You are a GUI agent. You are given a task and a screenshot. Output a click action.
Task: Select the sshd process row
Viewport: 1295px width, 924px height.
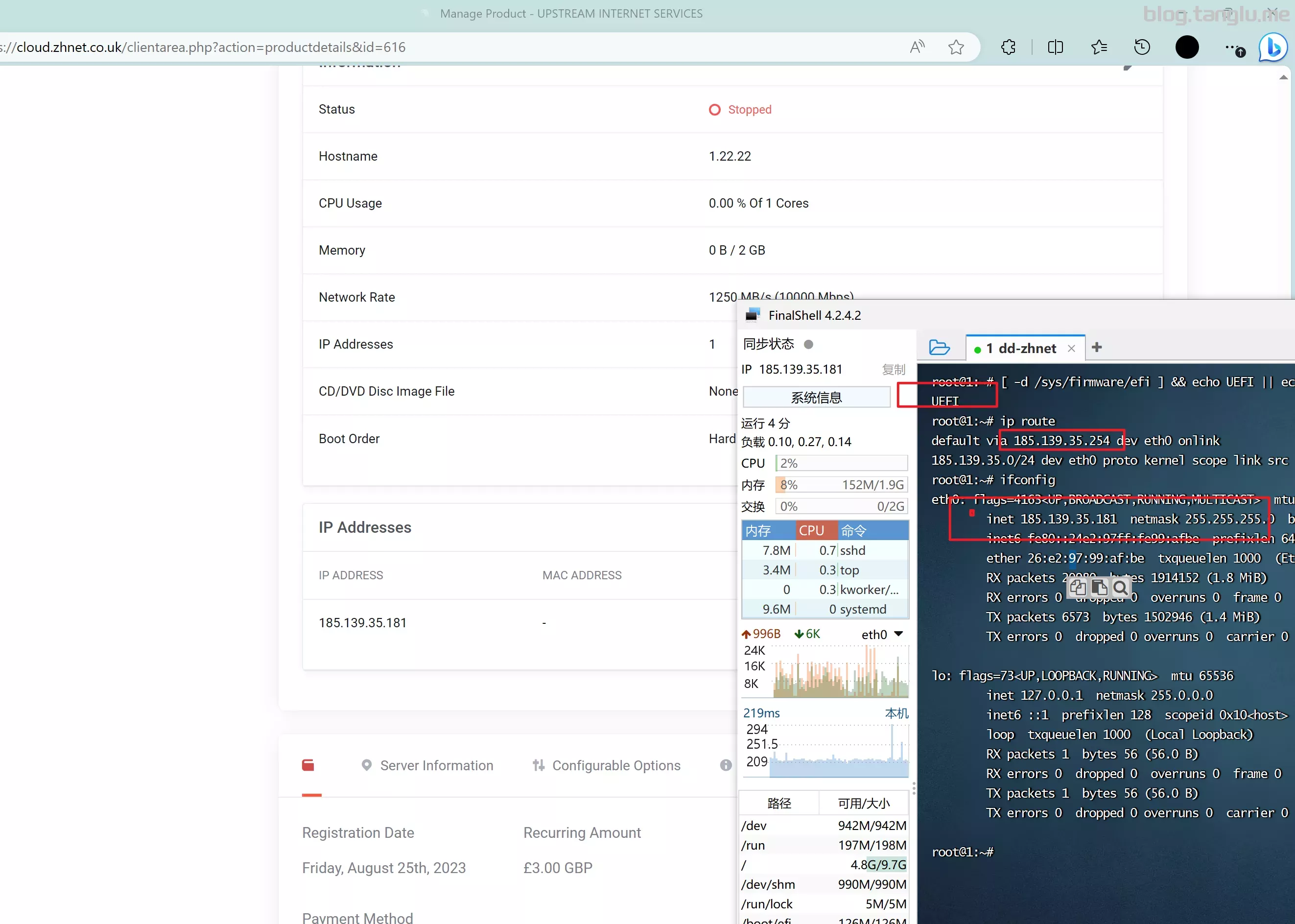(x=825, y=550)
